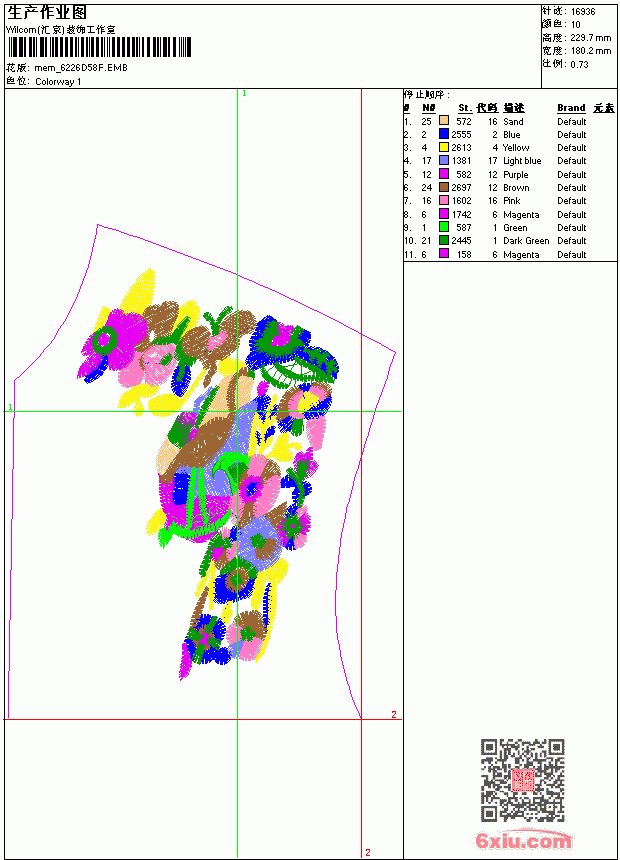Screen dimensions: 620x860
Task: Click the Colorway 1 label
Action: pos(58,82)
